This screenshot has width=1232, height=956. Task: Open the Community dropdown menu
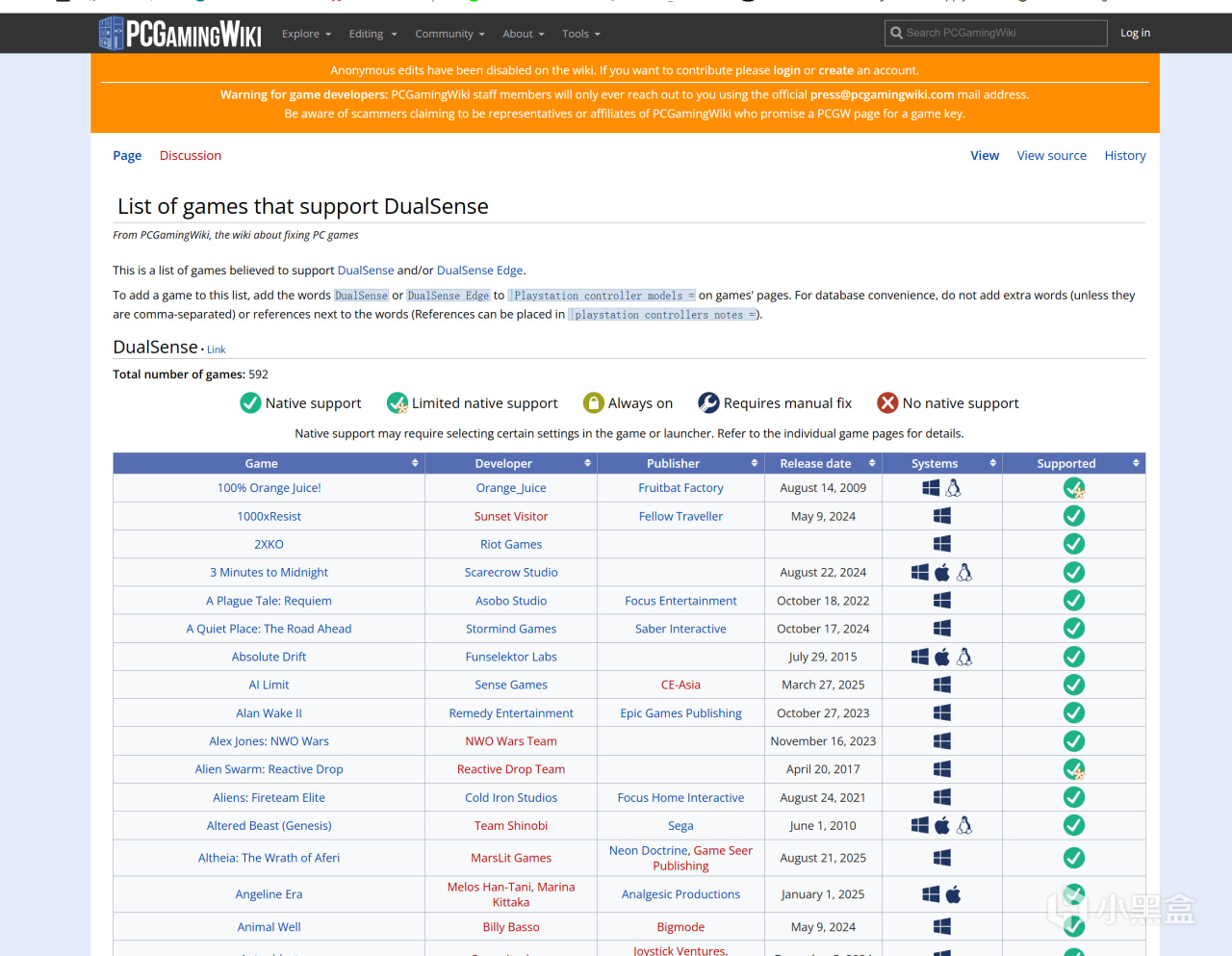449,34
